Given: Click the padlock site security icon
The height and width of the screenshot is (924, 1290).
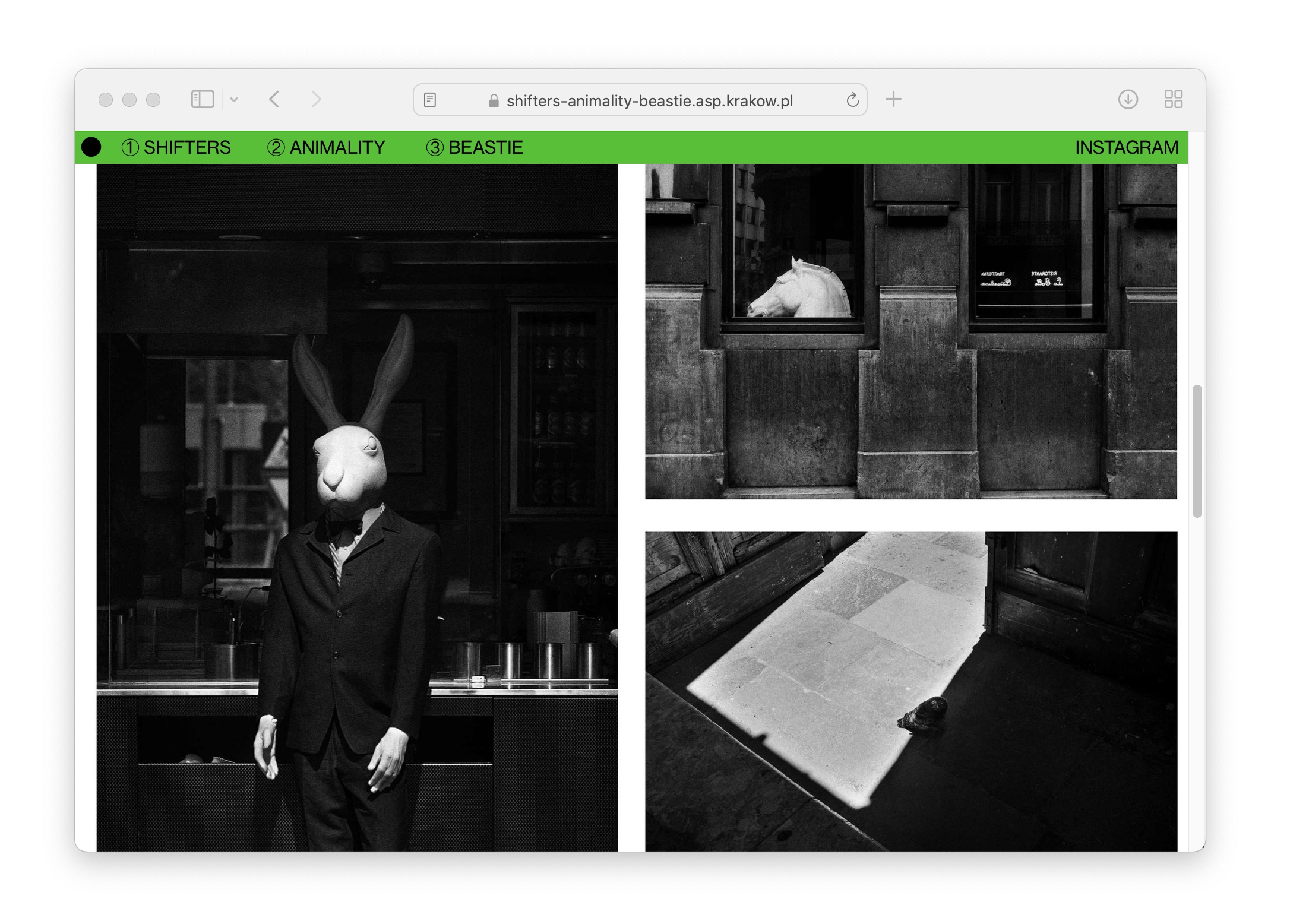Looking at the screenshot, I should click(494, 101).
